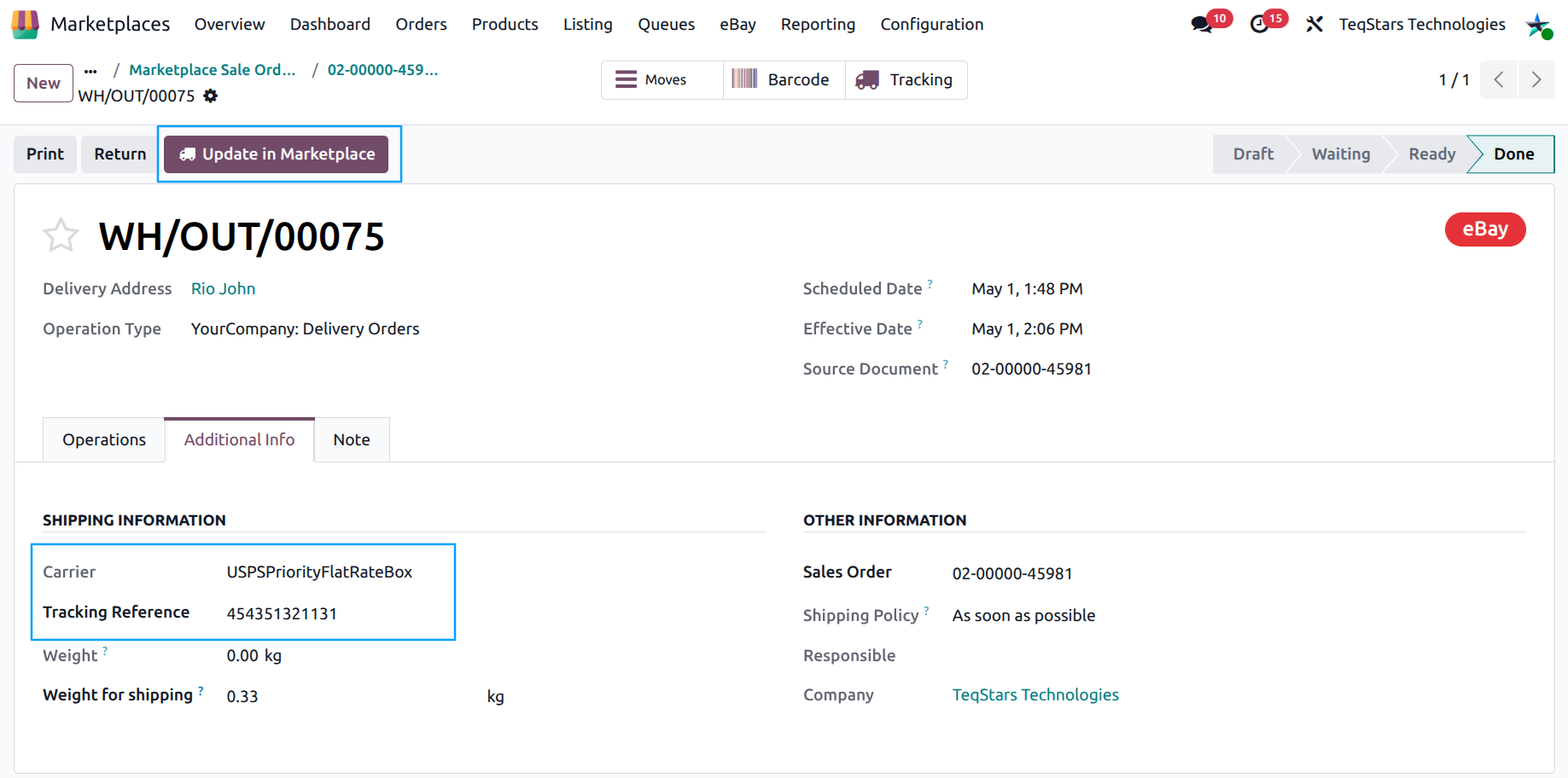Viewport: 1568px width, 778px height.
Task: Click the Carrier value USPSPriorityFlatRateBox
Action: point(319,572)
